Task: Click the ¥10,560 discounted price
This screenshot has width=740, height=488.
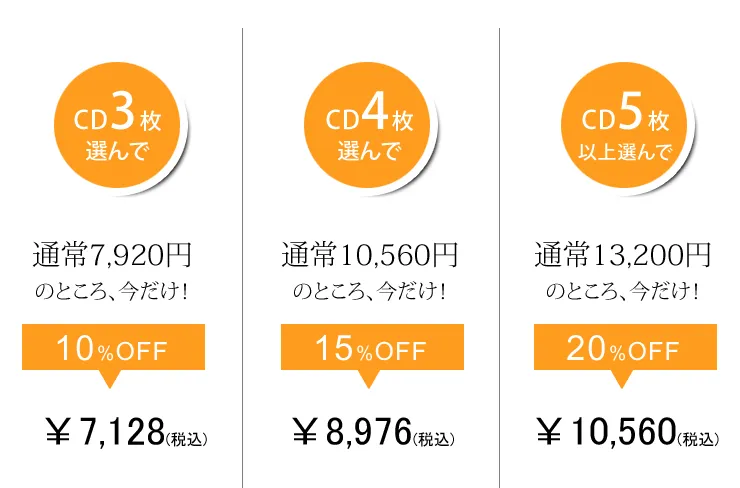Action: pos(606,432)
